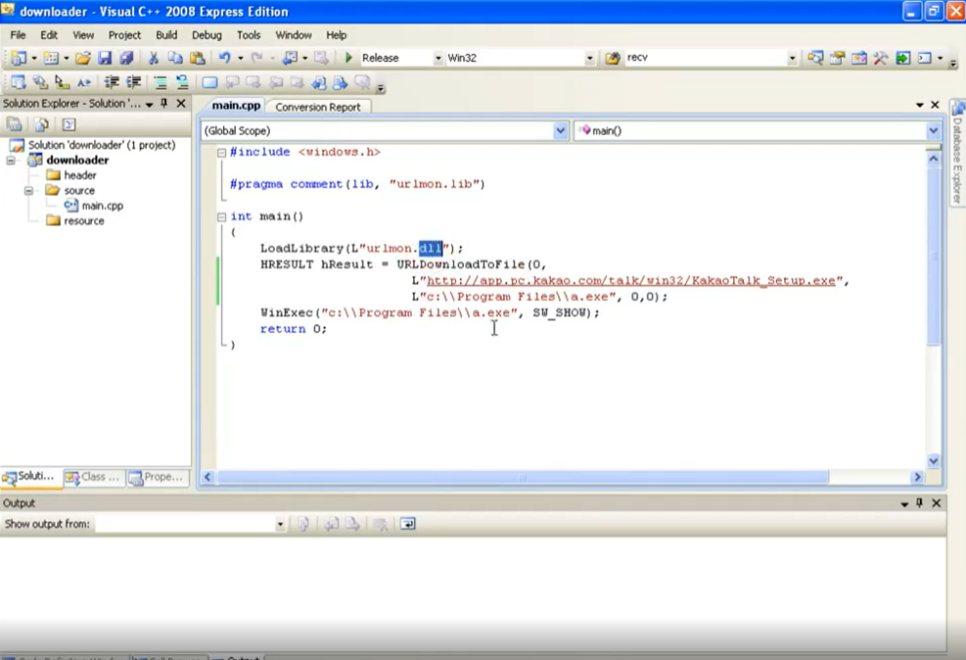Viewport: 966px width, 660px height.
Task: Click the editor vertical scroll up arrow
Action: point(933,159)
